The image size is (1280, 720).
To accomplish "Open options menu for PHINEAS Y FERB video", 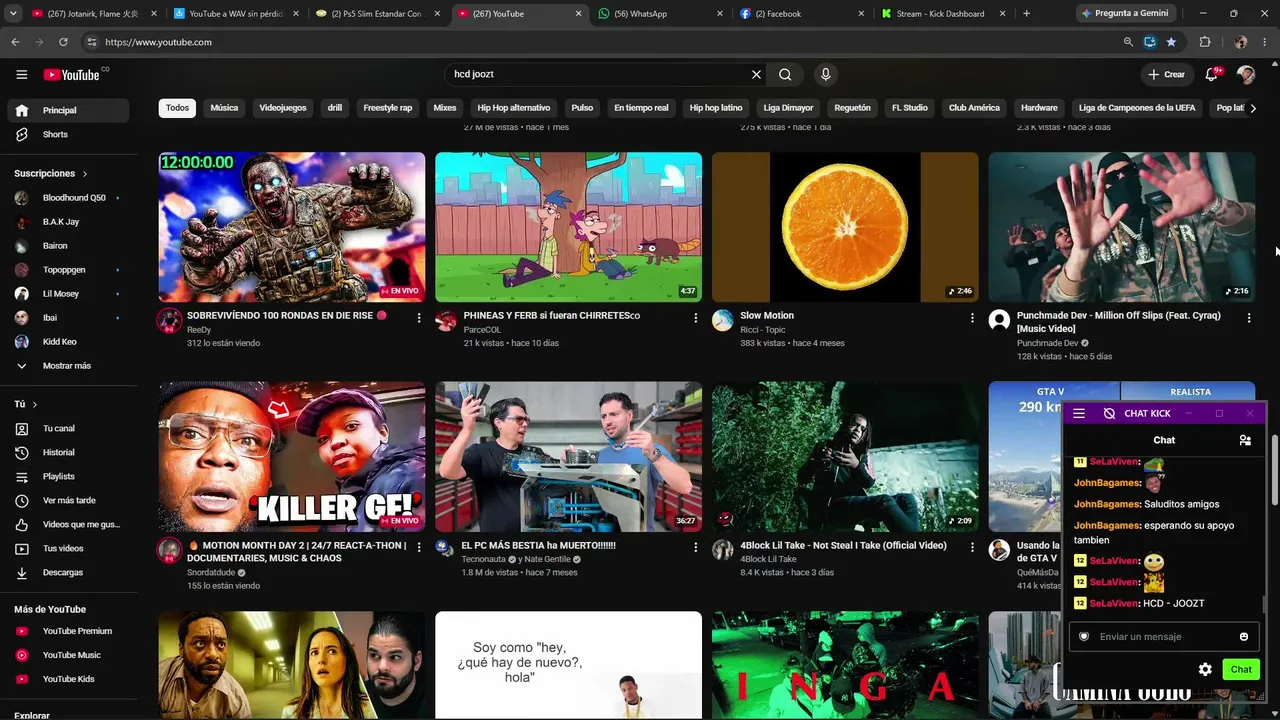I will click(x=695, y=318).
